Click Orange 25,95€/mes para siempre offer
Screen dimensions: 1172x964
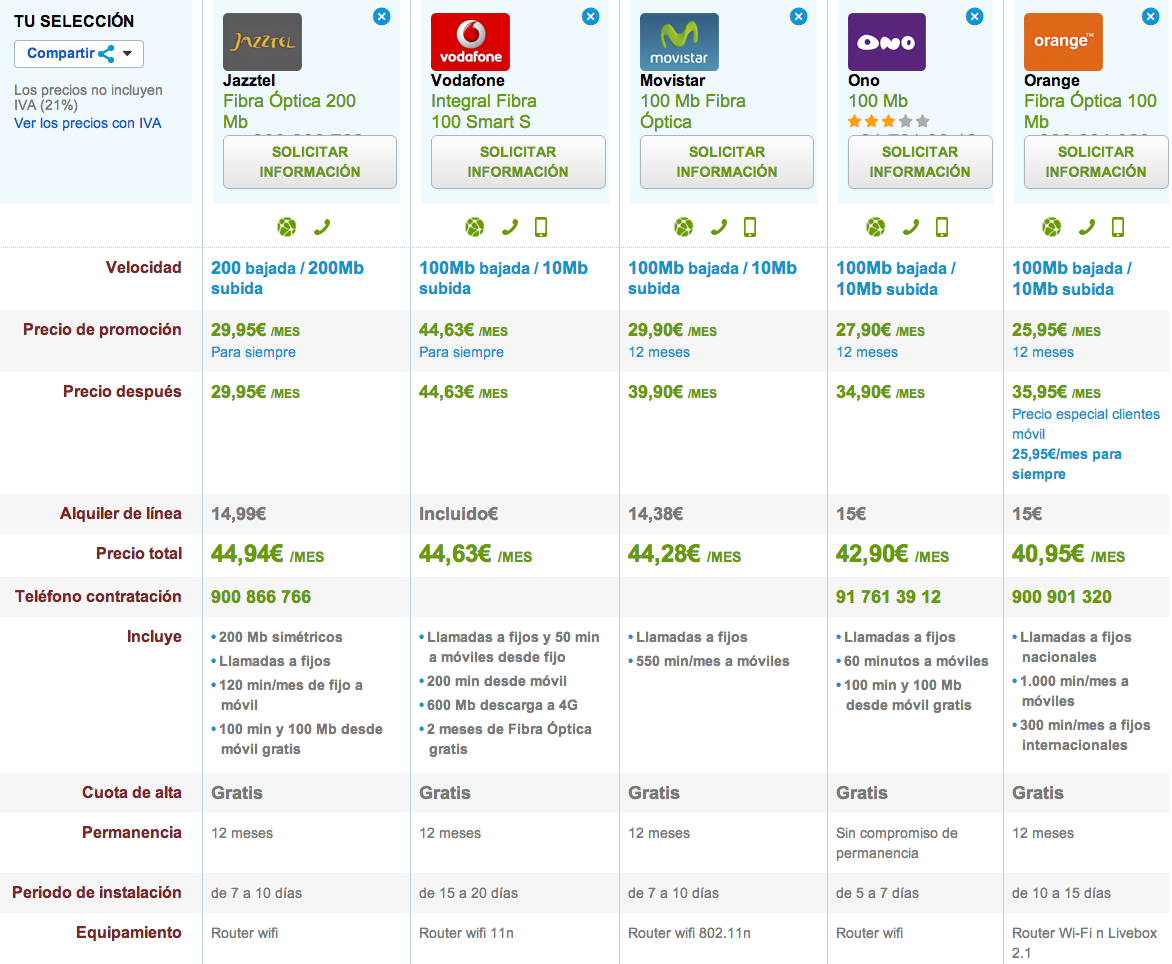1067,464
